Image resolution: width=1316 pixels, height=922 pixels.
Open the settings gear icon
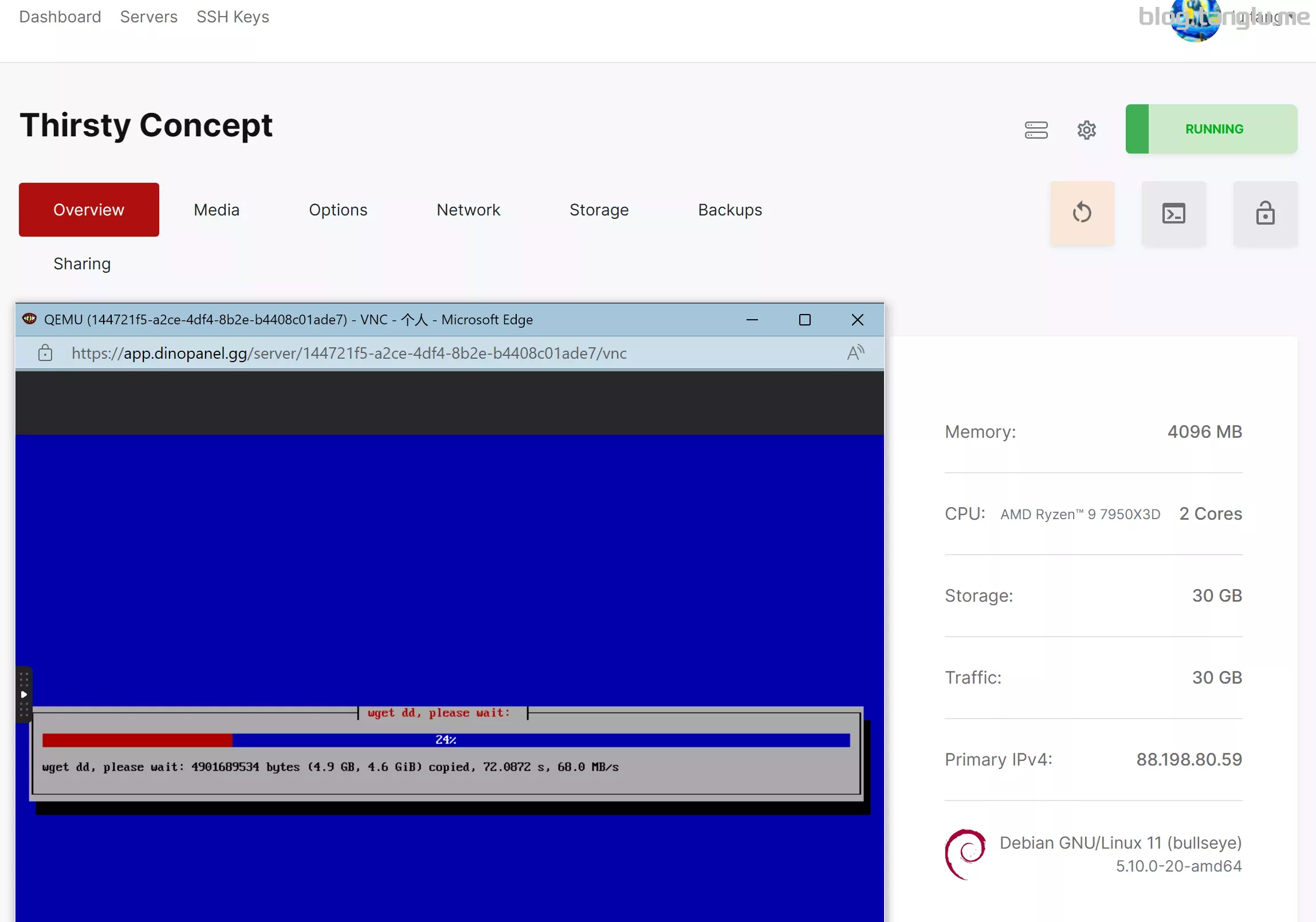(x=1086, y=130)
